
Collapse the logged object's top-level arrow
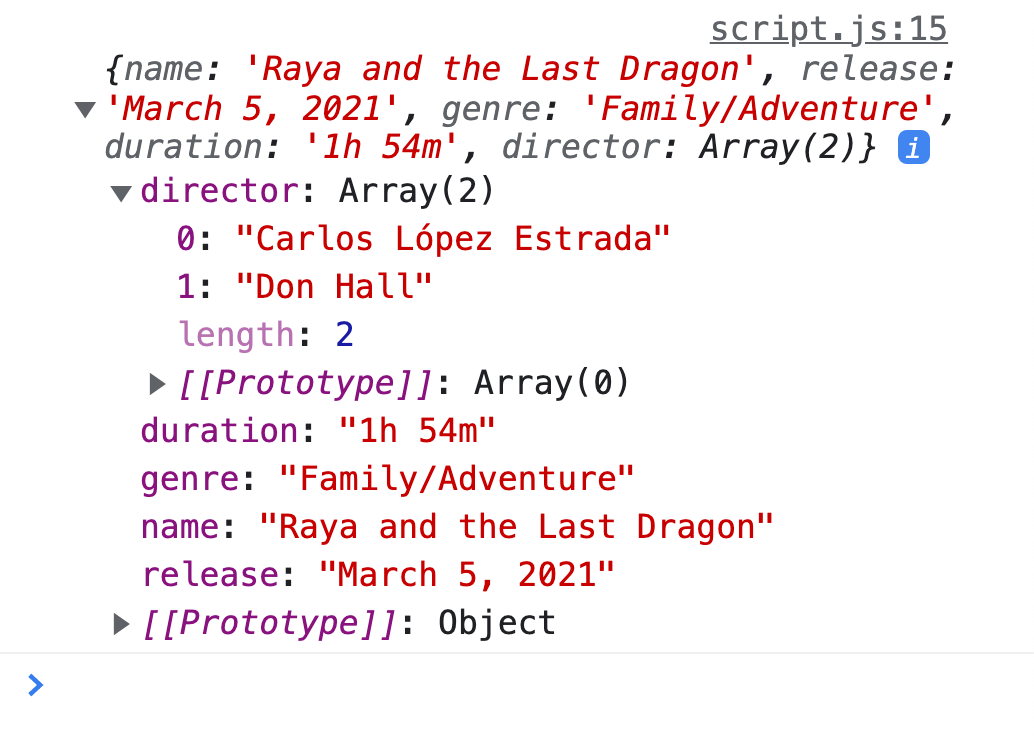click(x=85, y=109)
